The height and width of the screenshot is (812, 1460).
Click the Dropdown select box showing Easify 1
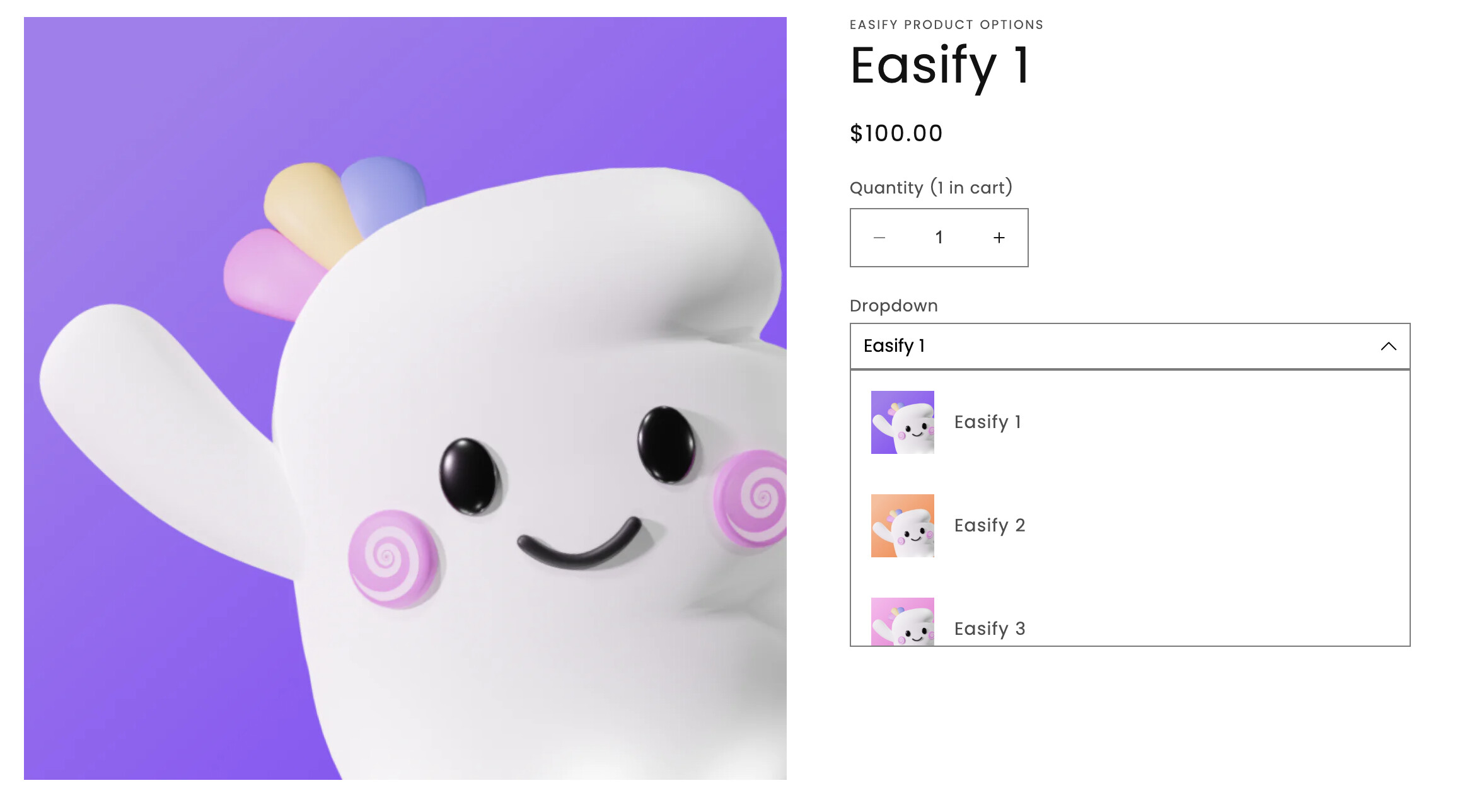(1130, 346)
